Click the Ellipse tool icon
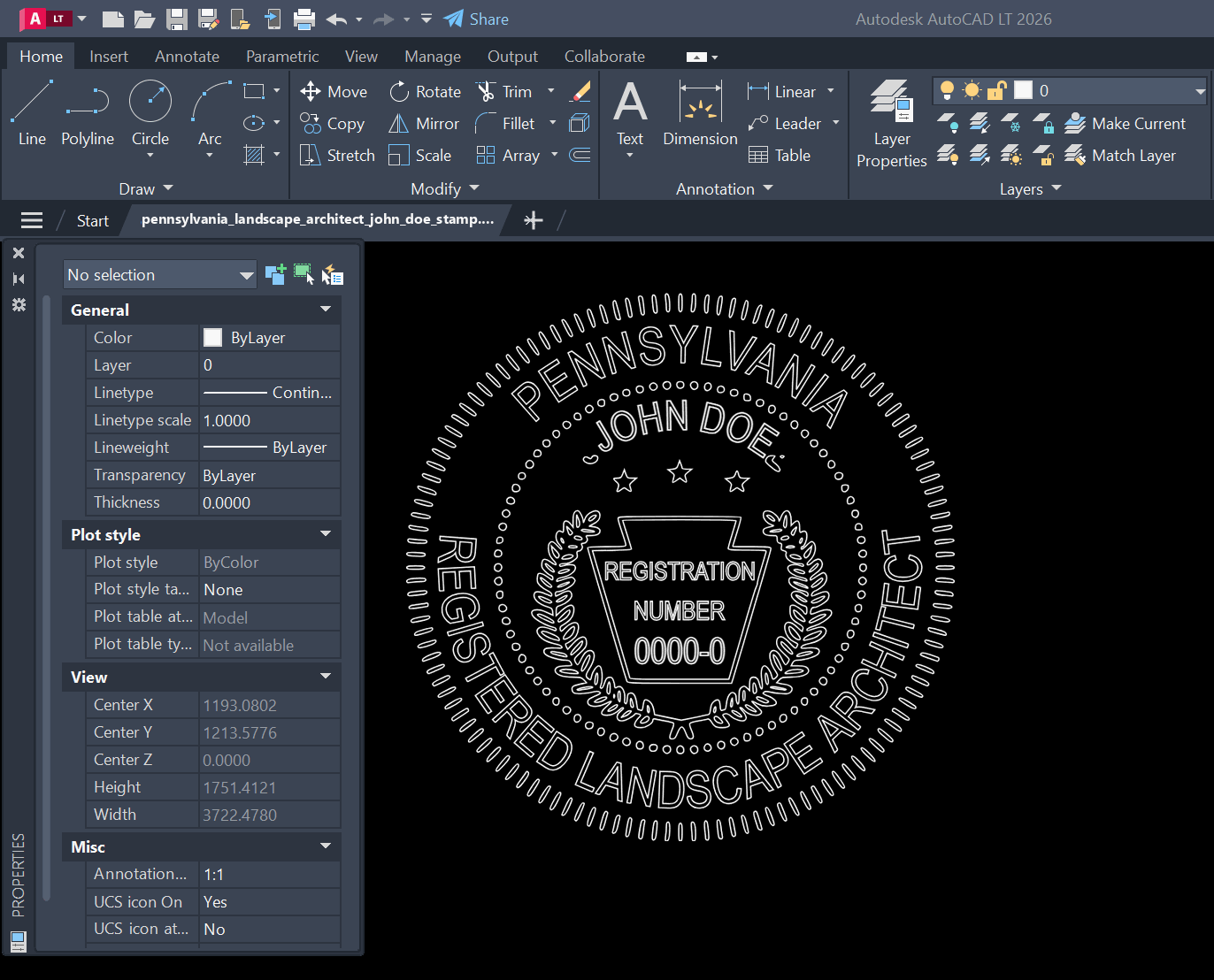The height and width of the screenshot is (980, 1214). tap(254, 123)
